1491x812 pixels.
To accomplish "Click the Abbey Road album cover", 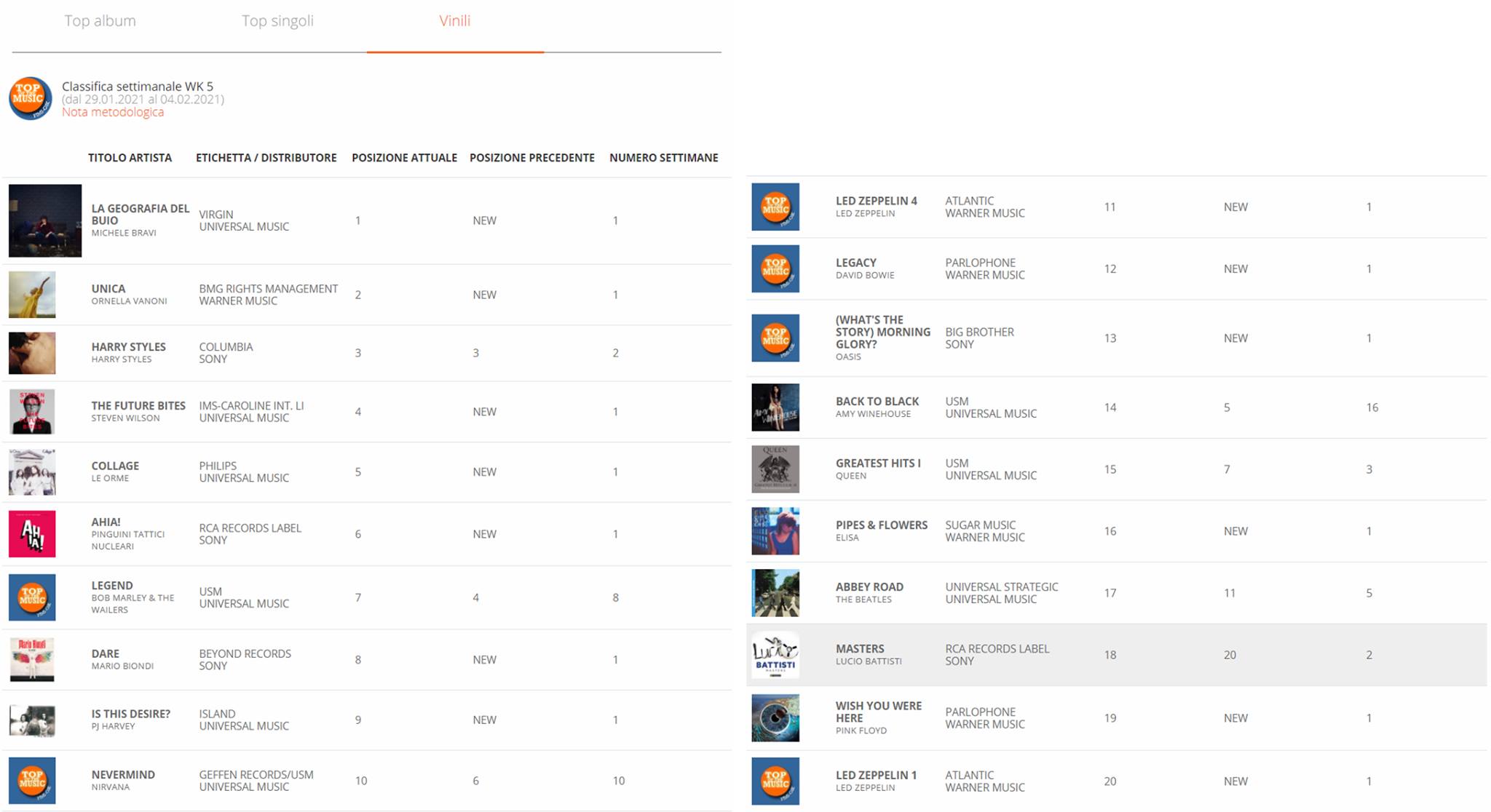I will (x=775, y=593).
